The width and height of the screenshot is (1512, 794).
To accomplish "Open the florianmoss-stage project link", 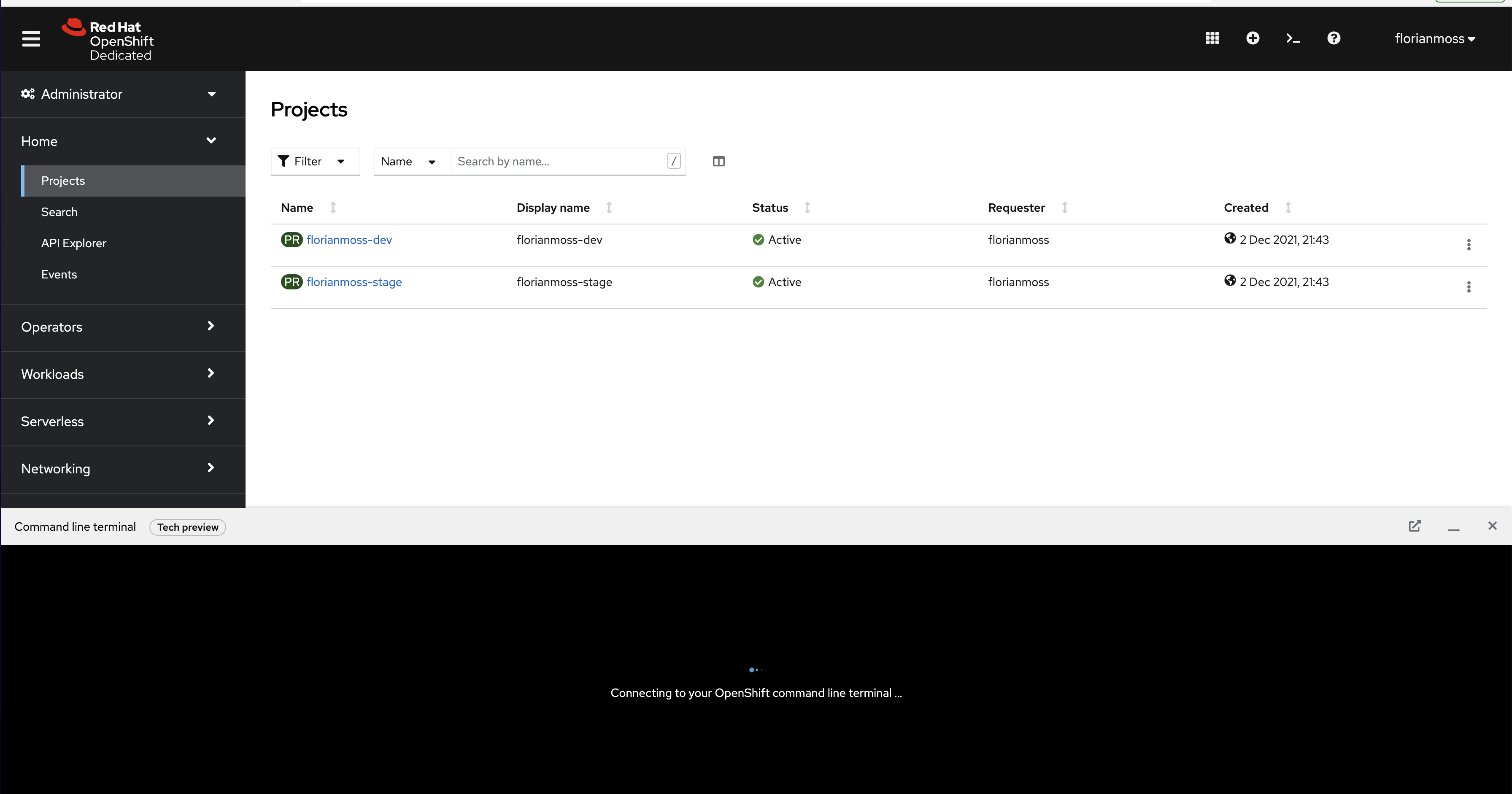I will 354,282.
